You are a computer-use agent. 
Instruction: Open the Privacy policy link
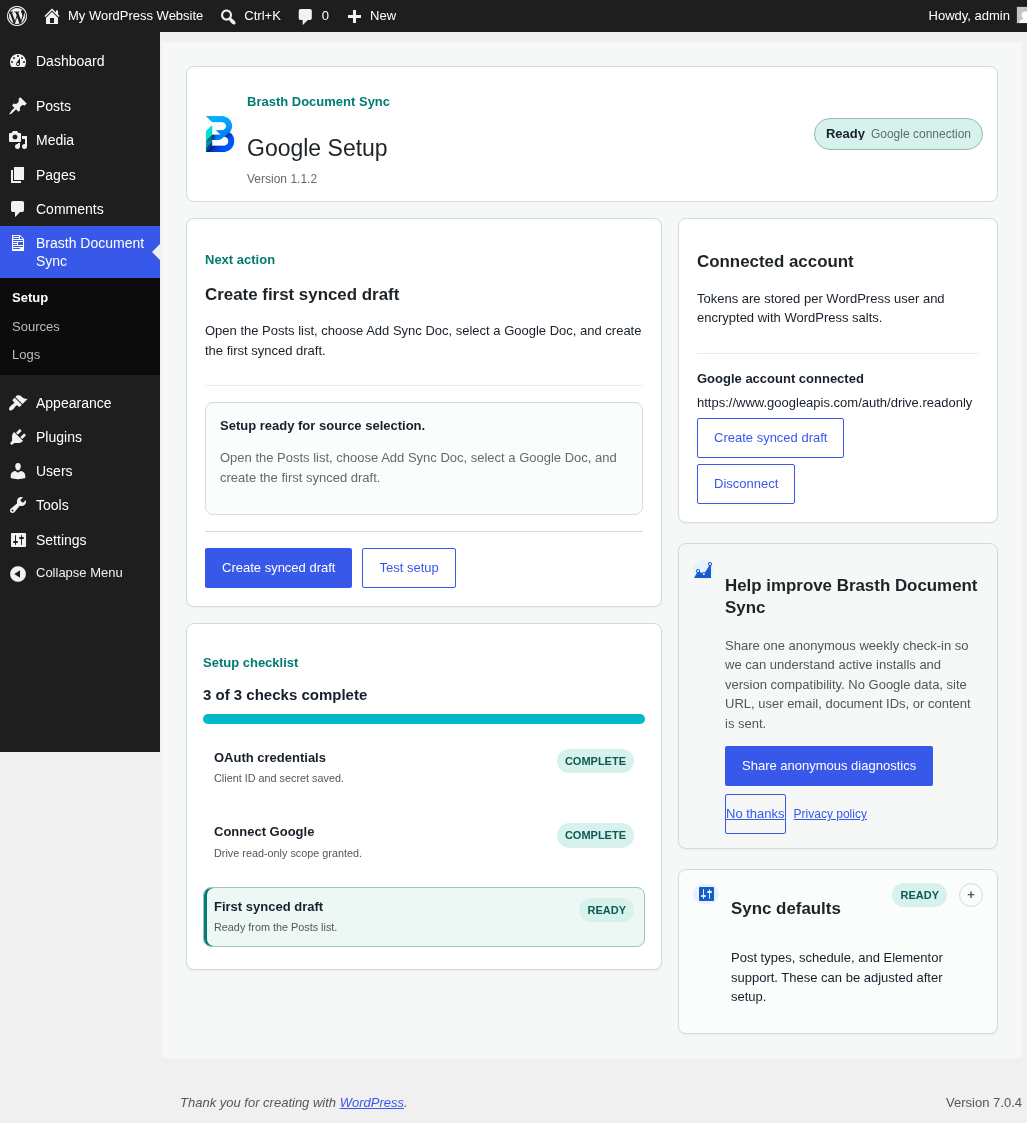[830, 814]
